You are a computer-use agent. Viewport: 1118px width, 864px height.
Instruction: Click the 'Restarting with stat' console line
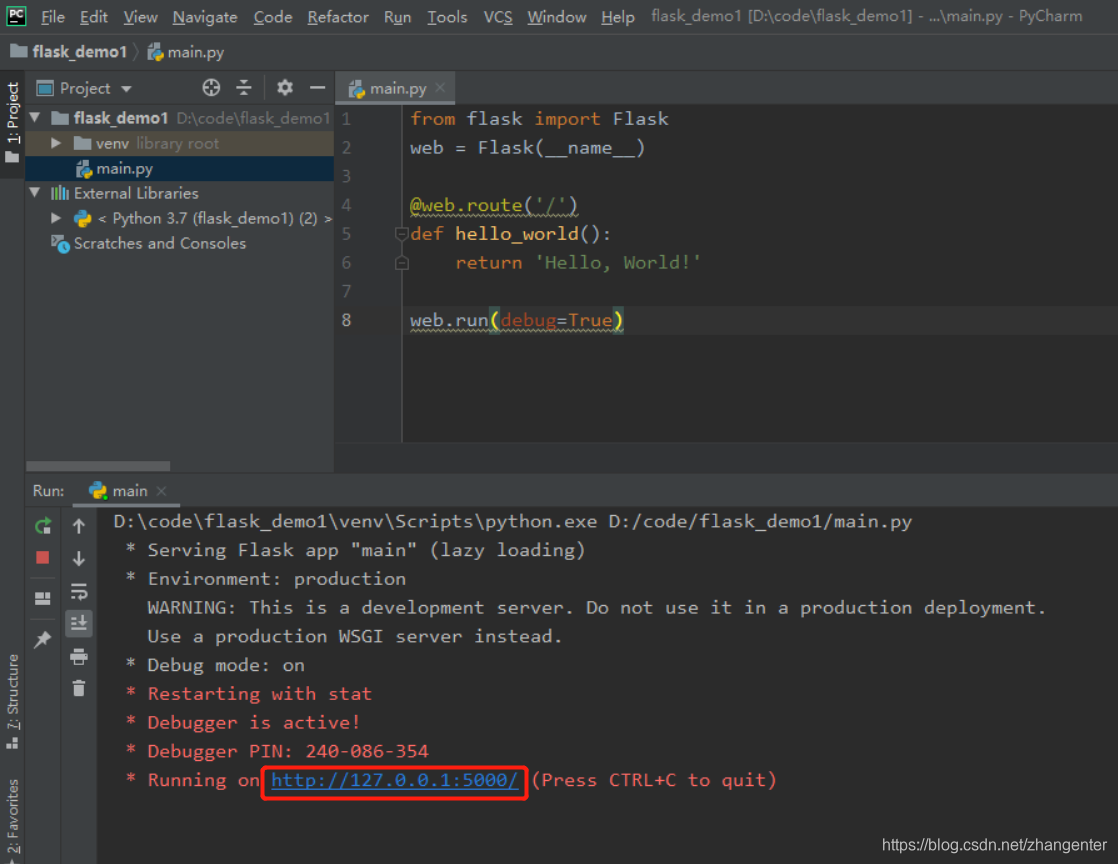click(x=249, y=694)
